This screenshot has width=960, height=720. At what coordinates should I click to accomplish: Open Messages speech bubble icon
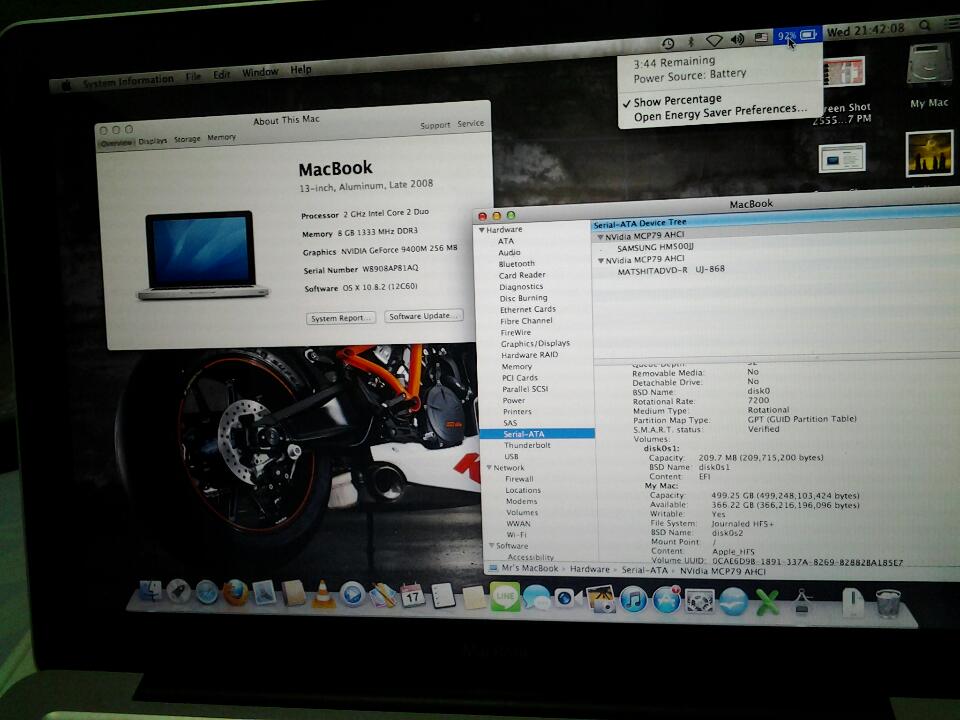[536, 598]
